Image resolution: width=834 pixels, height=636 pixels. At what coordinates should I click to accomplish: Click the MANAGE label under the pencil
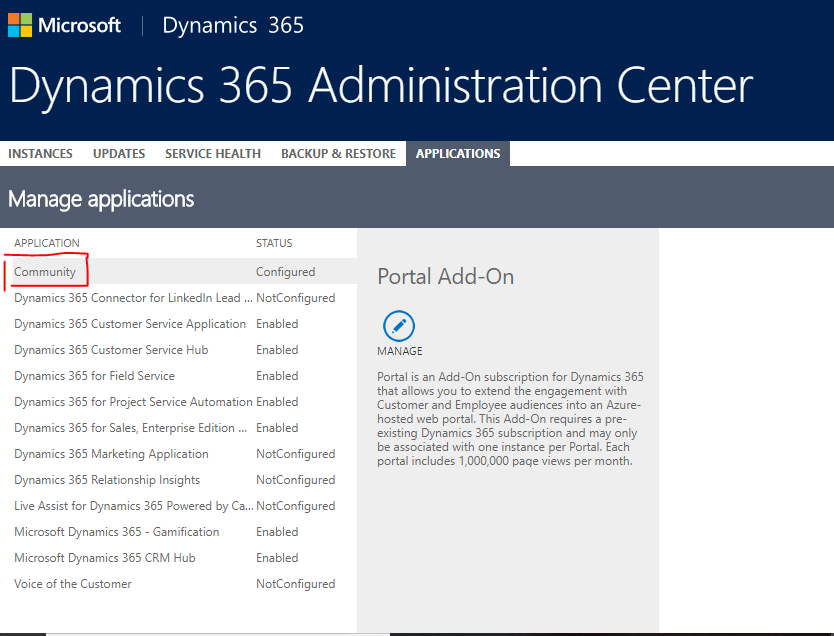pyautogui.click(x=400, y=351)
